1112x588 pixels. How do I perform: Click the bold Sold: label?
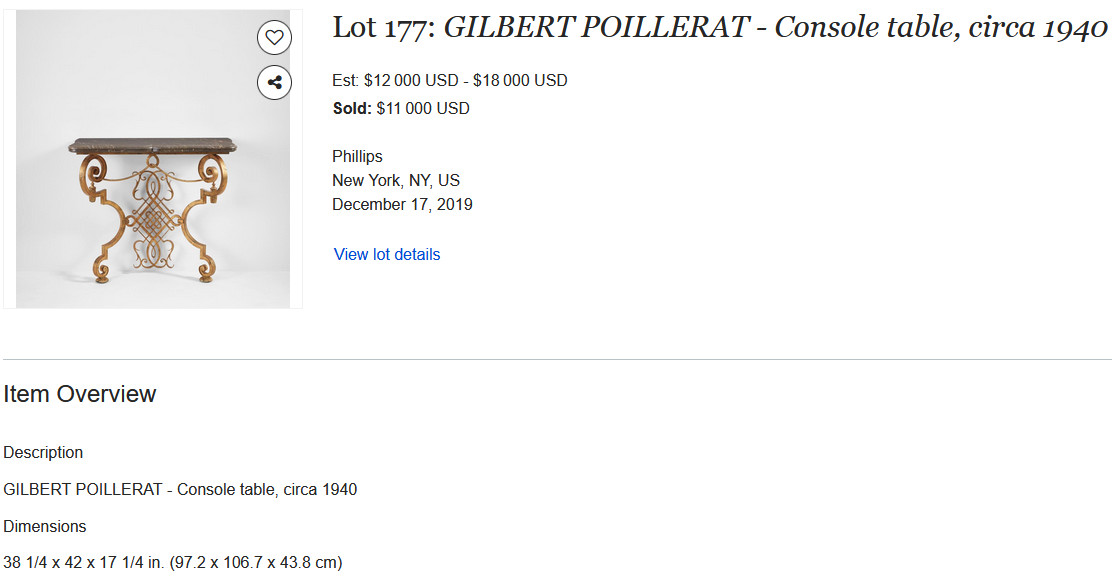click(352, 109)
